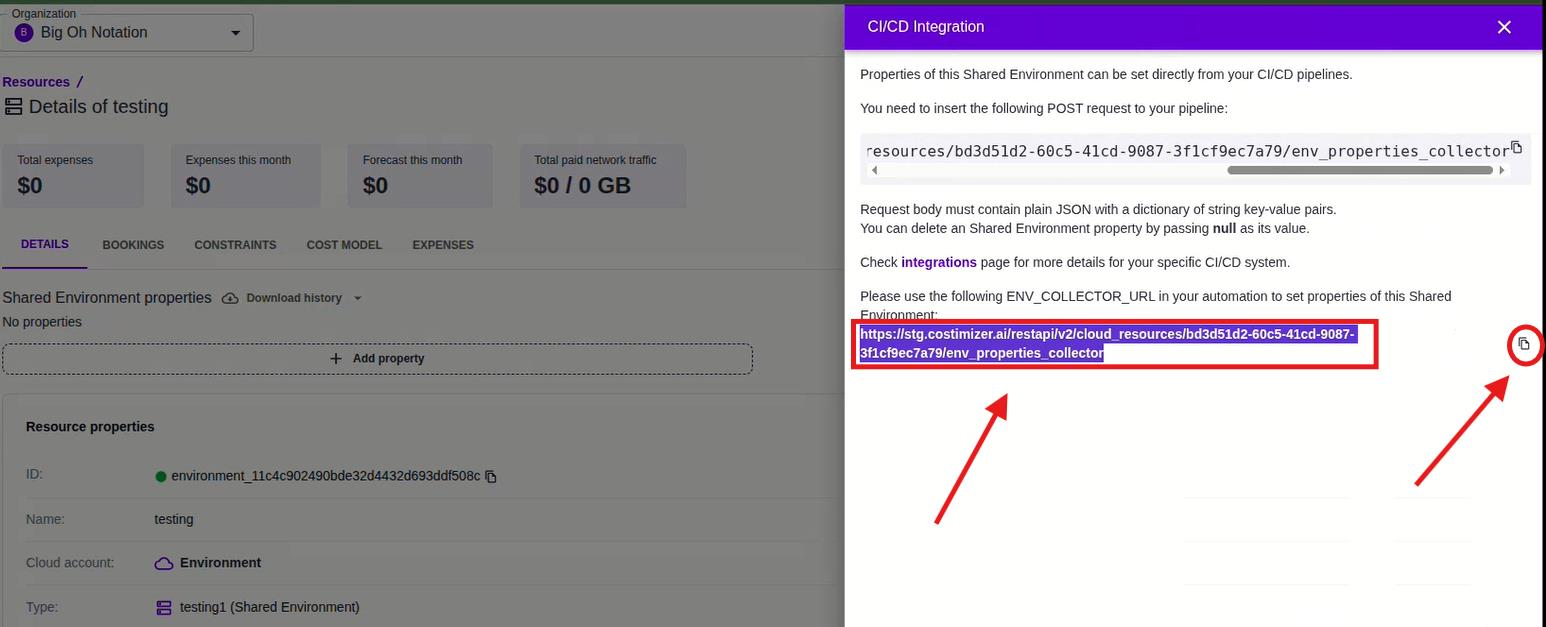Screen dimensions: 1546x627
Task: Open the Bookings tab
Action: pos(133,245)
